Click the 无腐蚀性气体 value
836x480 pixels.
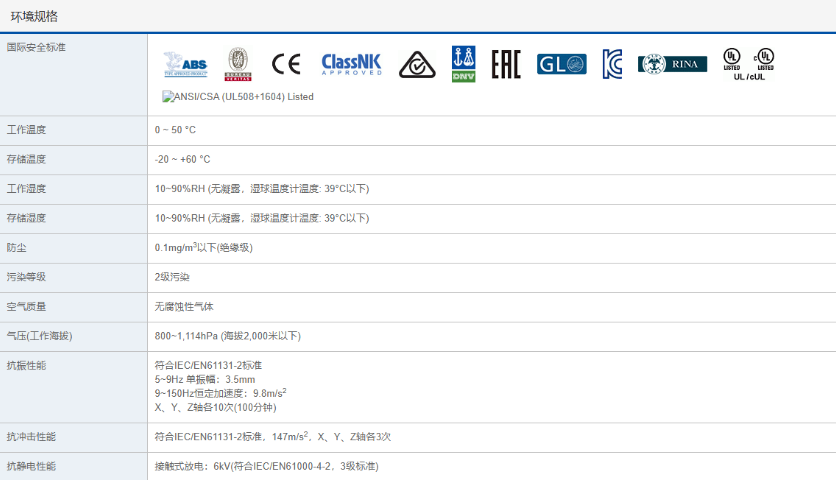[x=184, y=306]
